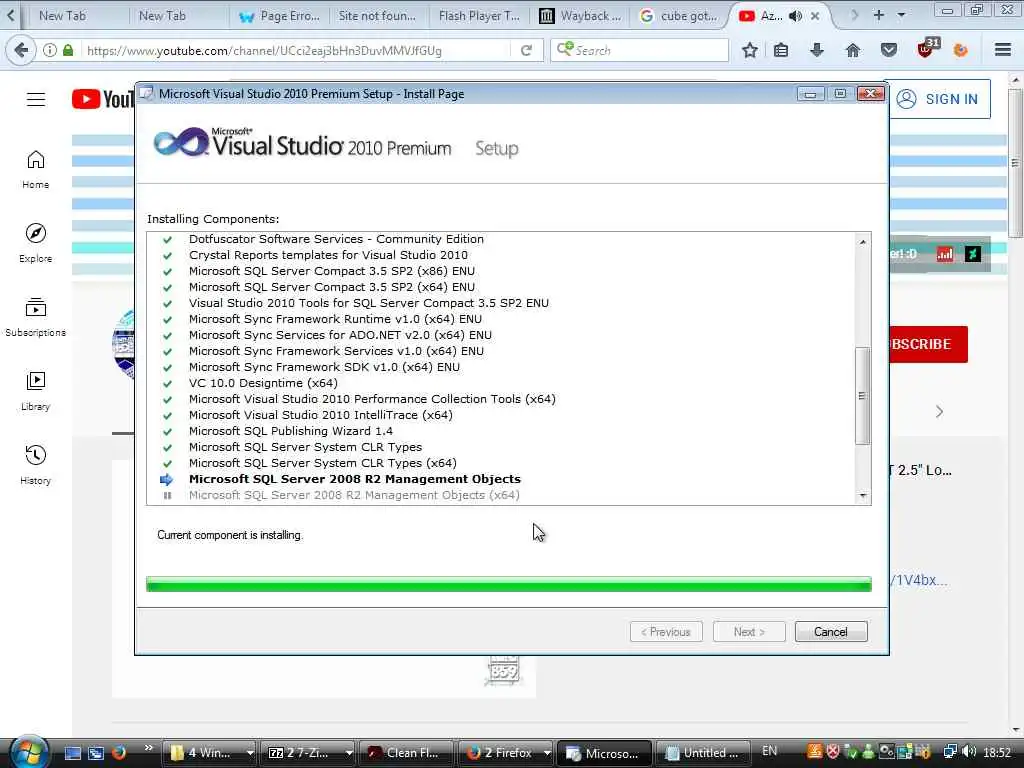Click the secure padlock icon
This screenshot has width=1024, height=768.
coord(68,50)
